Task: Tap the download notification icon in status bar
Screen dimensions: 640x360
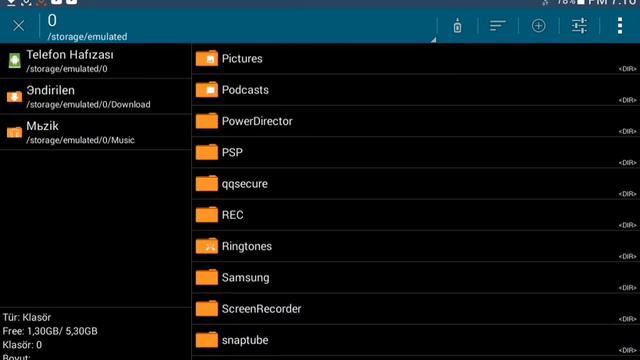Action: tap(11, 2)
